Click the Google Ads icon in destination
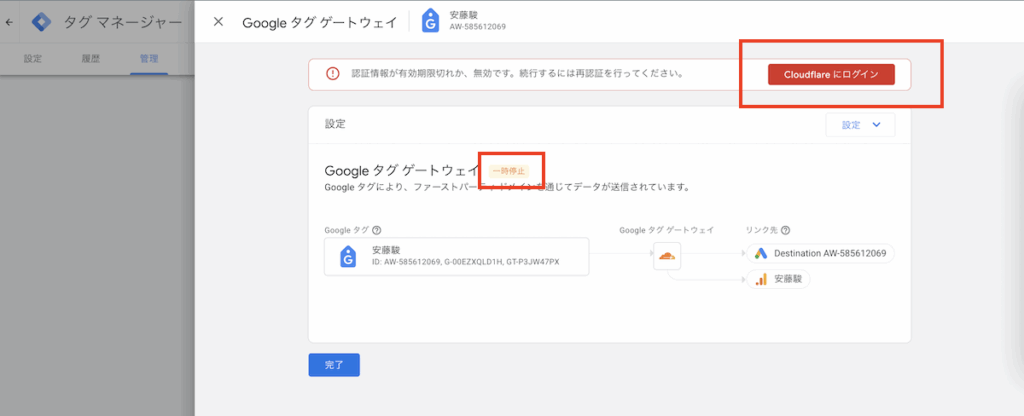Screen dimensions: 1024x416 pyautogui.click(x=761, y=253)
